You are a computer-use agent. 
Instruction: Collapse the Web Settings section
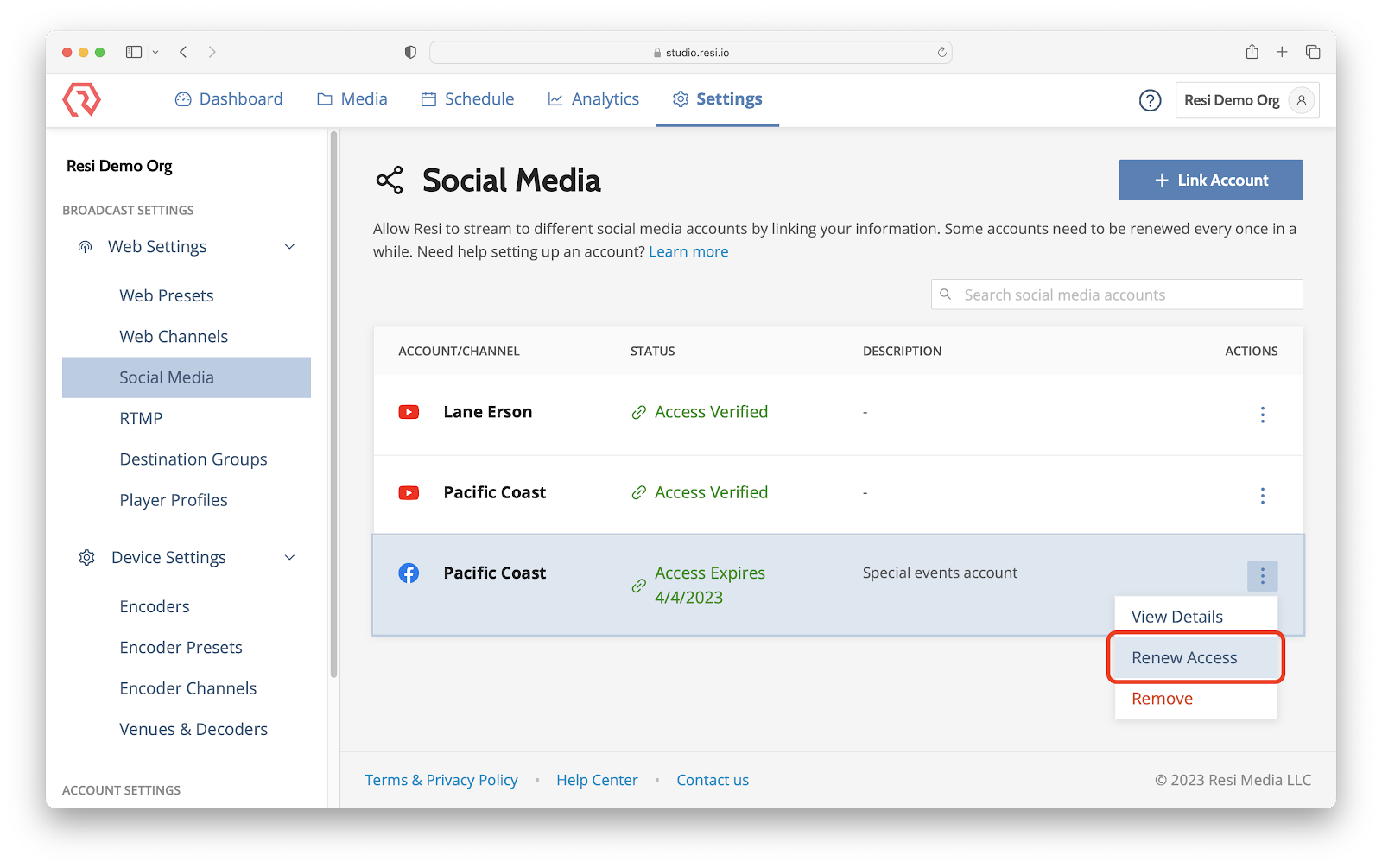(290, 247)
